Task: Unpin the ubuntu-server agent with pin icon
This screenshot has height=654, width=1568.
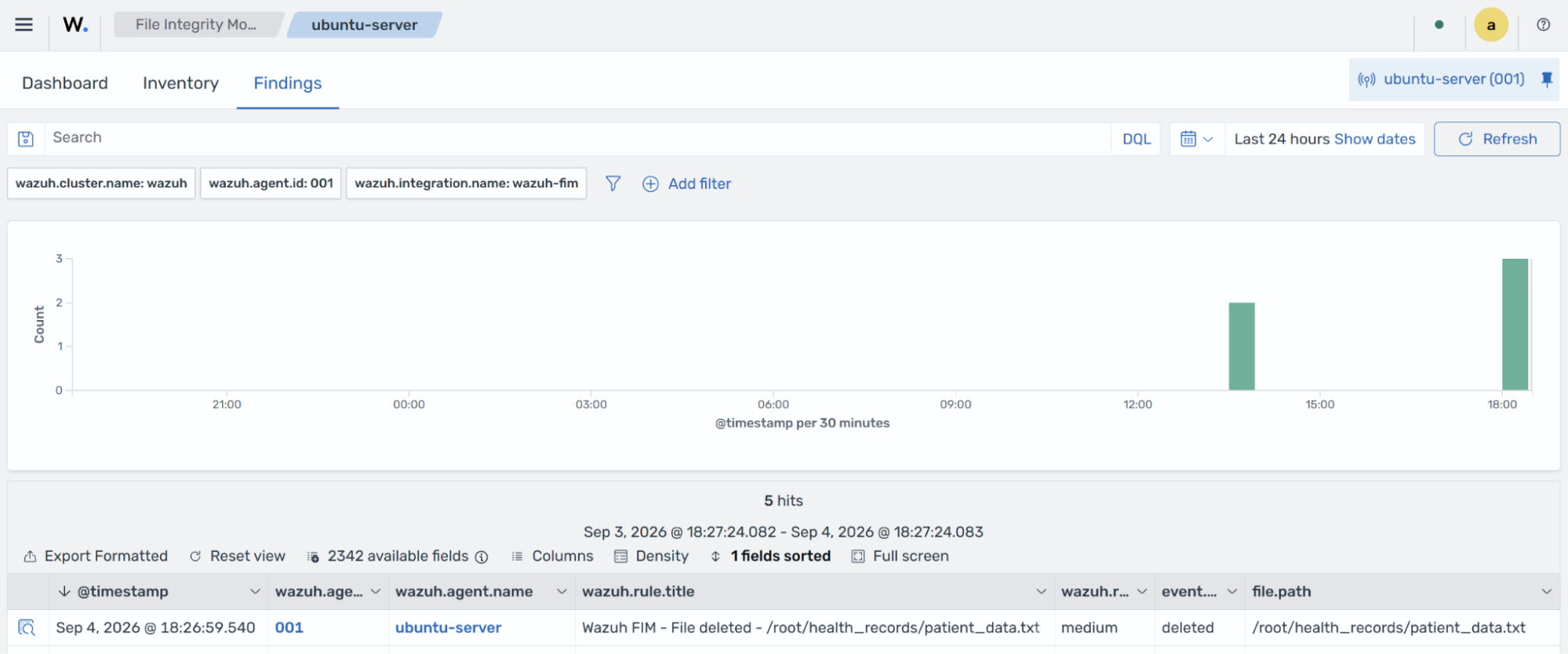Action: click(1546, 79)
